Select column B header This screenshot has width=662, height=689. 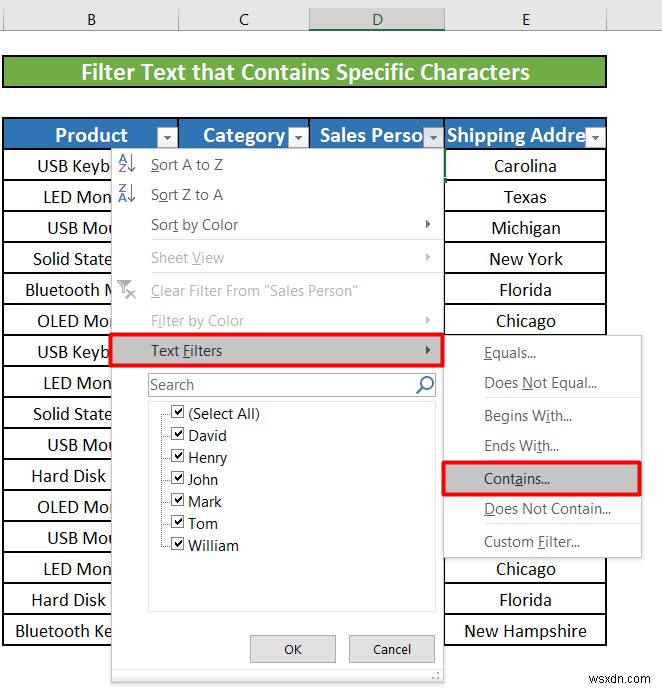tap(91, 19)
